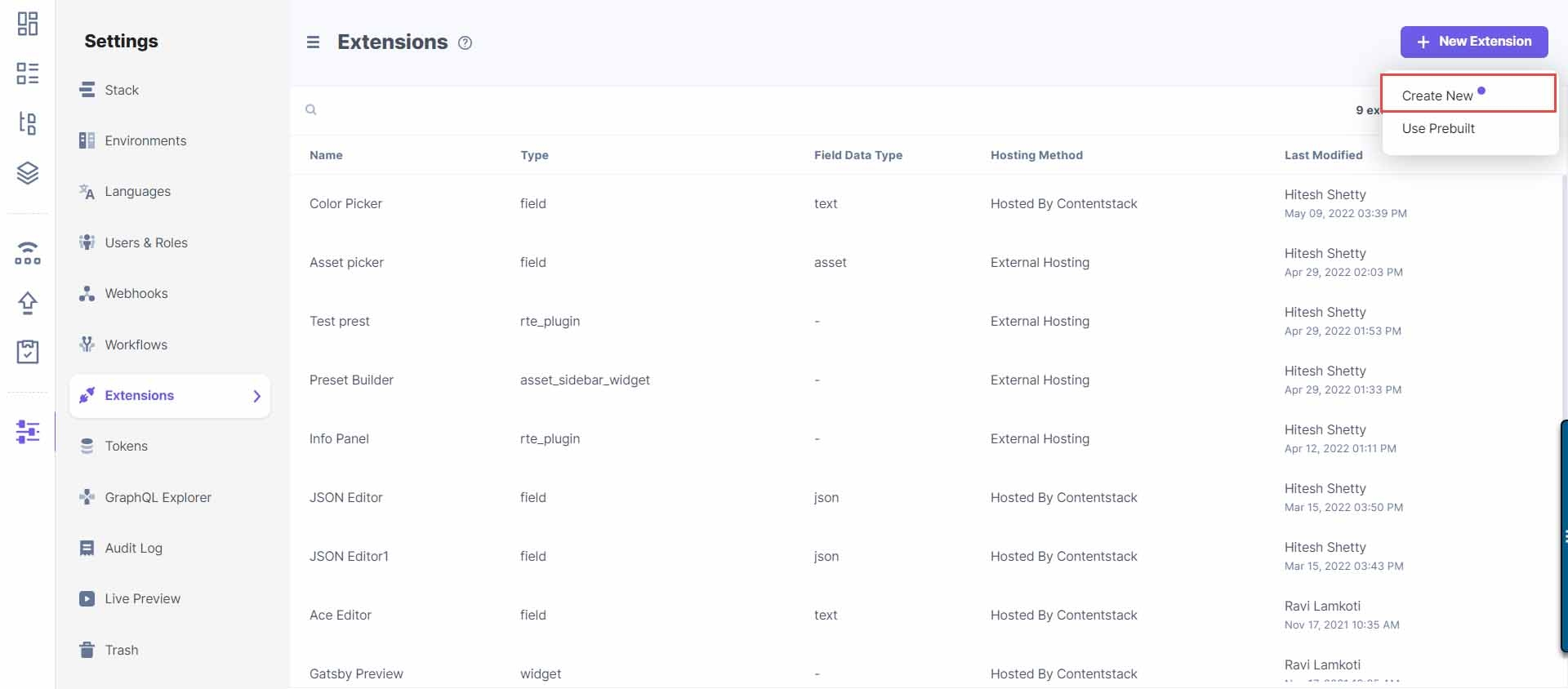
Task: Open the Trash section
Action: [121, 650]
